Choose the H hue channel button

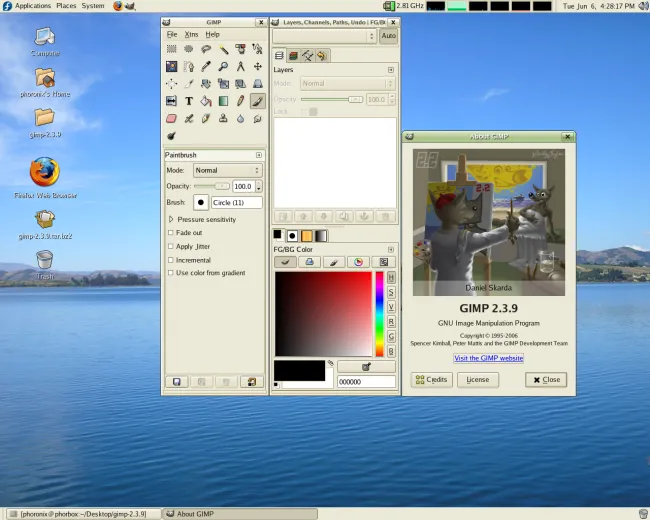click(391, 277)
